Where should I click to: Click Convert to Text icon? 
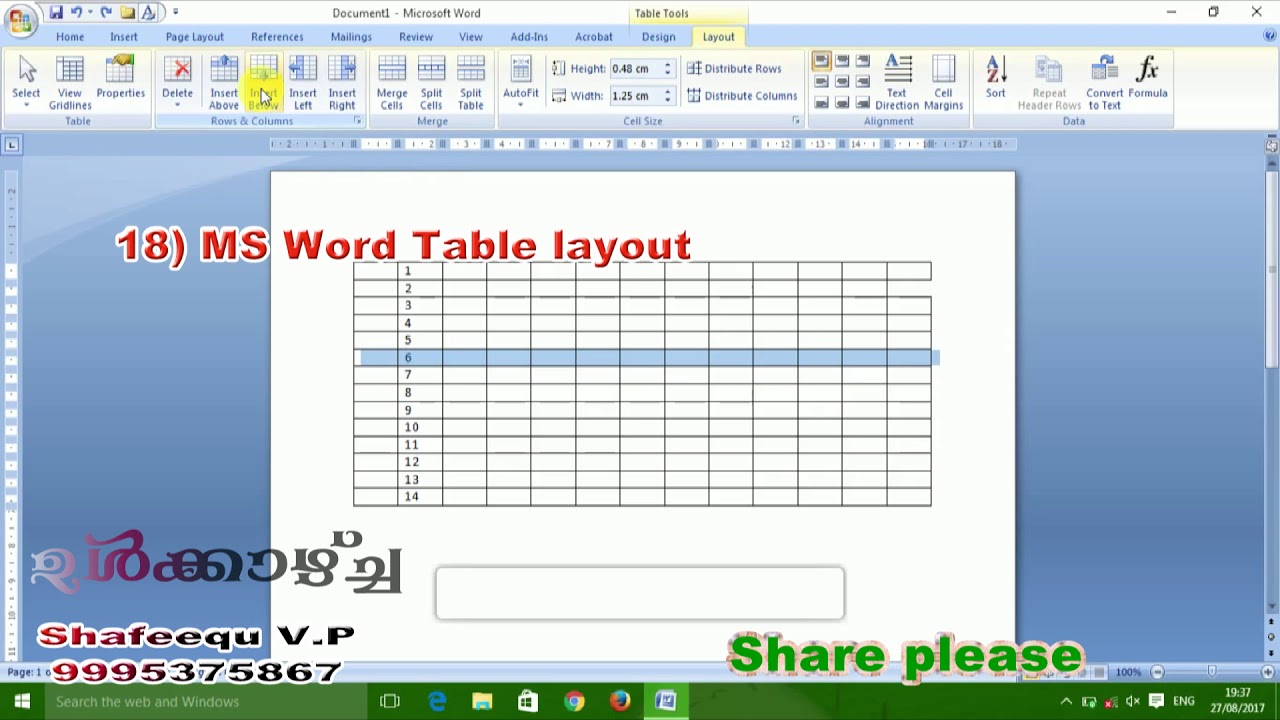[x=1104, y=82]
